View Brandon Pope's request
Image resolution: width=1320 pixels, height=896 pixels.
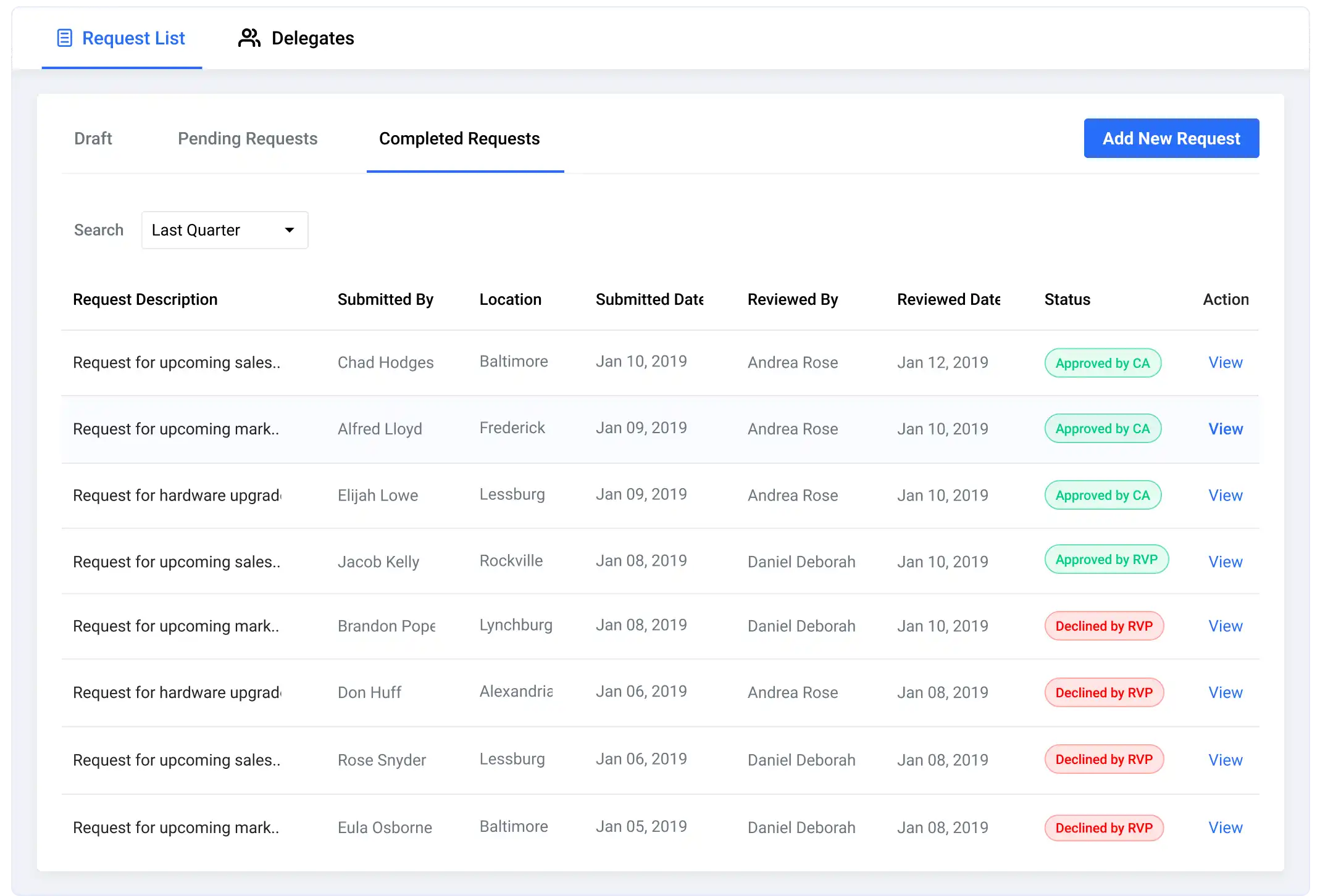[x=1226, y=626]
